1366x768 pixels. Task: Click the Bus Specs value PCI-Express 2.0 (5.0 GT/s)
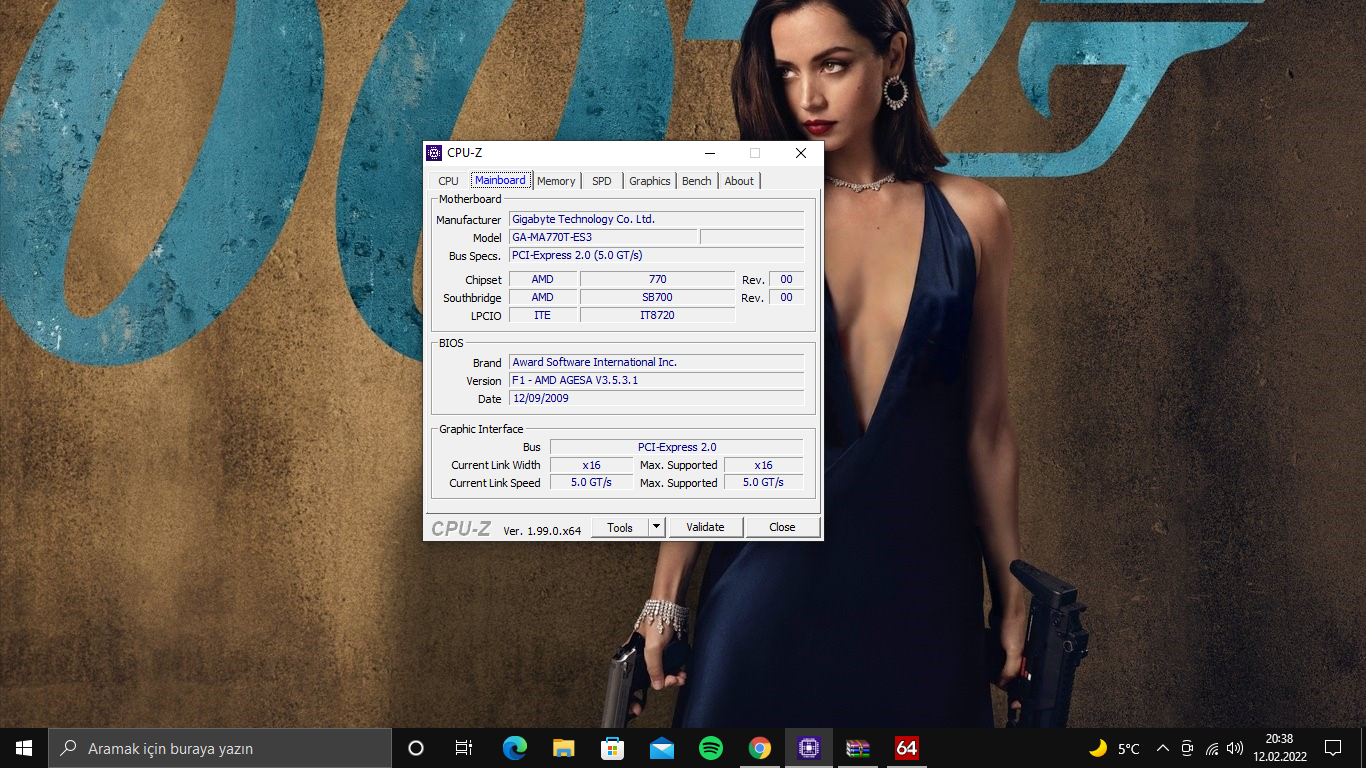tap(657, 255)
